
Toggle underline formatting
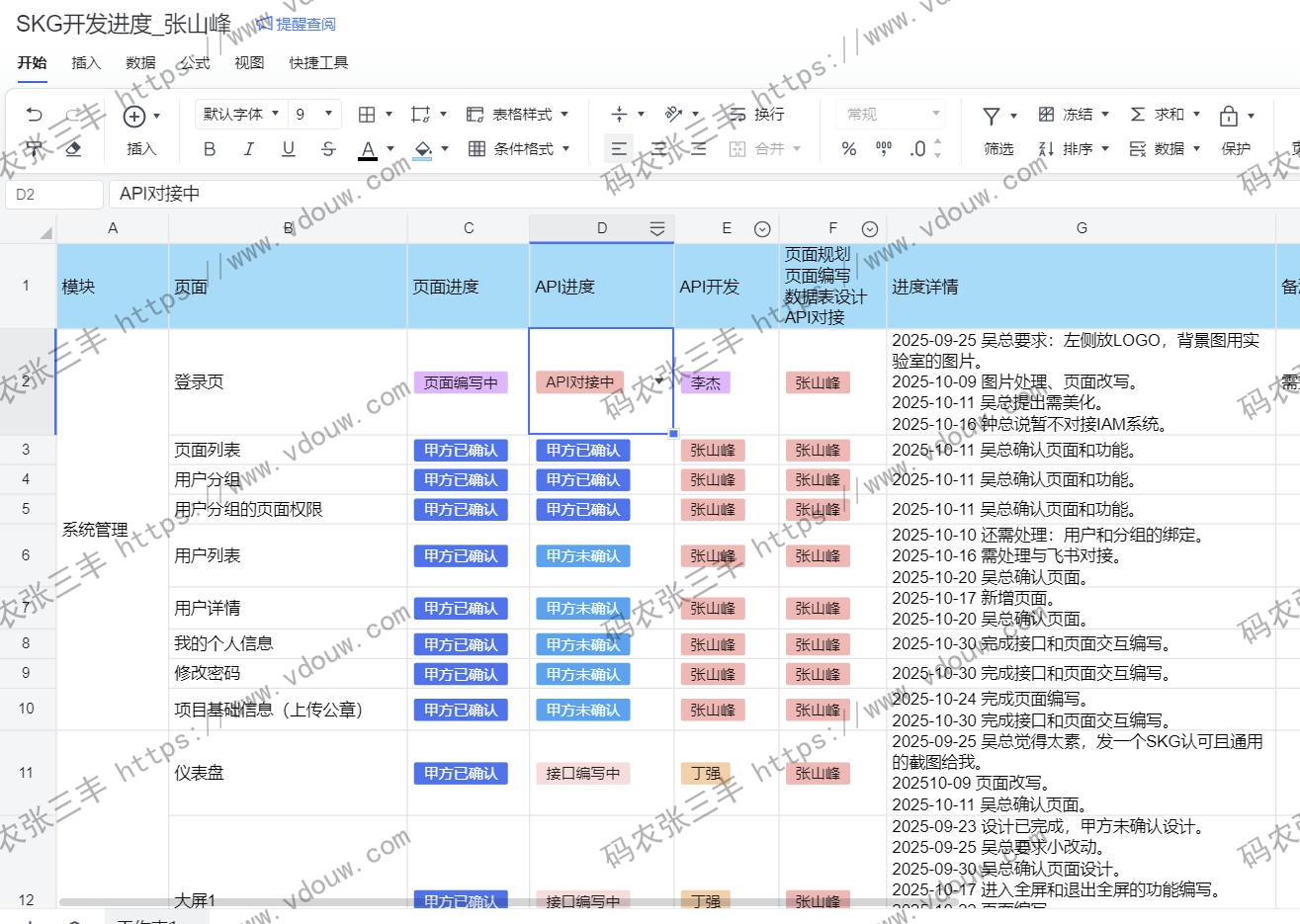point(288,149)
